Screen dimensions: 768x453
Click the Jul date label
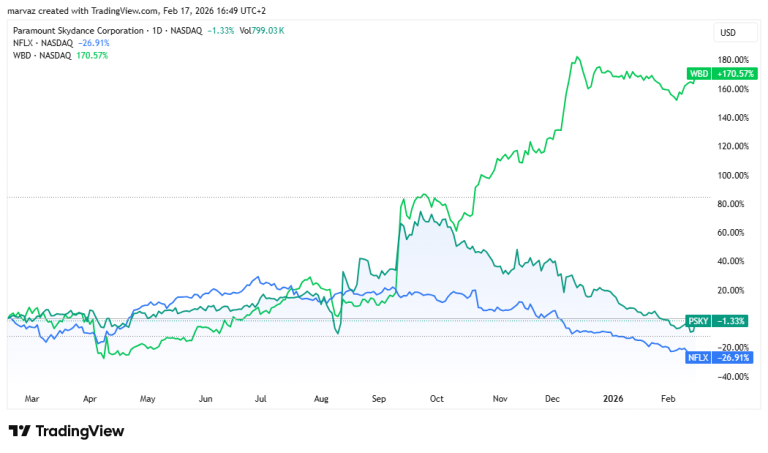coord(261,399)
